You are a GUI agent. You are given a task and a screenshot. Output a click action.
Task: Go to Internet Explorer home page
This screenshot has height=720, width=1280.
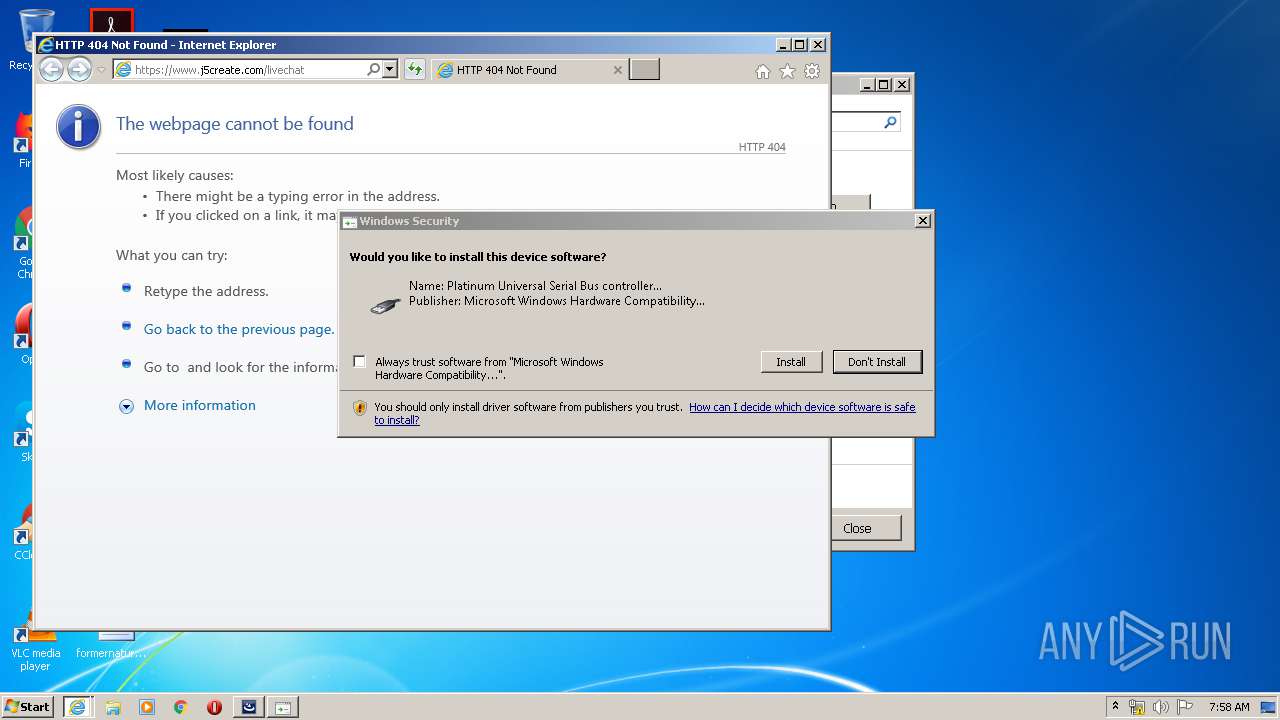[763, 71]
